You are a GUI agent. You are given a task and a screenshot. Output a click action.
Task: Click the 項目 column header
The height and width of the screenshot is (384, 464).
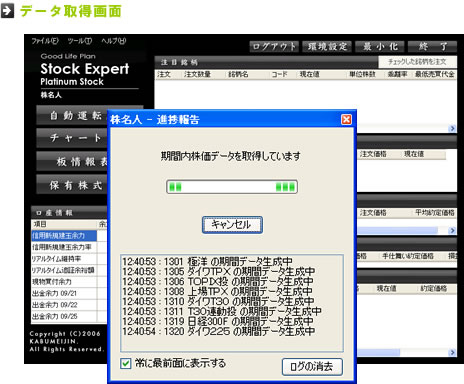pyautogui.click(x=64, y=224)
